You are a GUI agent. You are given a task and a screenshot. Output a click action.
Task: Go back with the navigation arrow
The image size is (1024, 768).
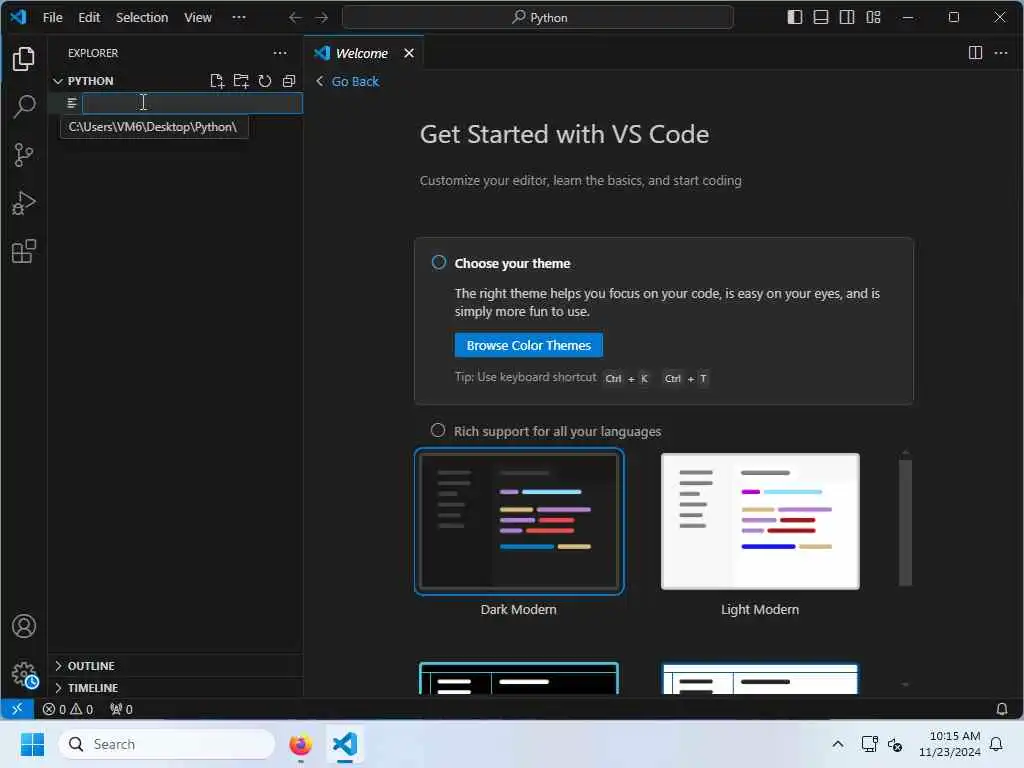295,18
